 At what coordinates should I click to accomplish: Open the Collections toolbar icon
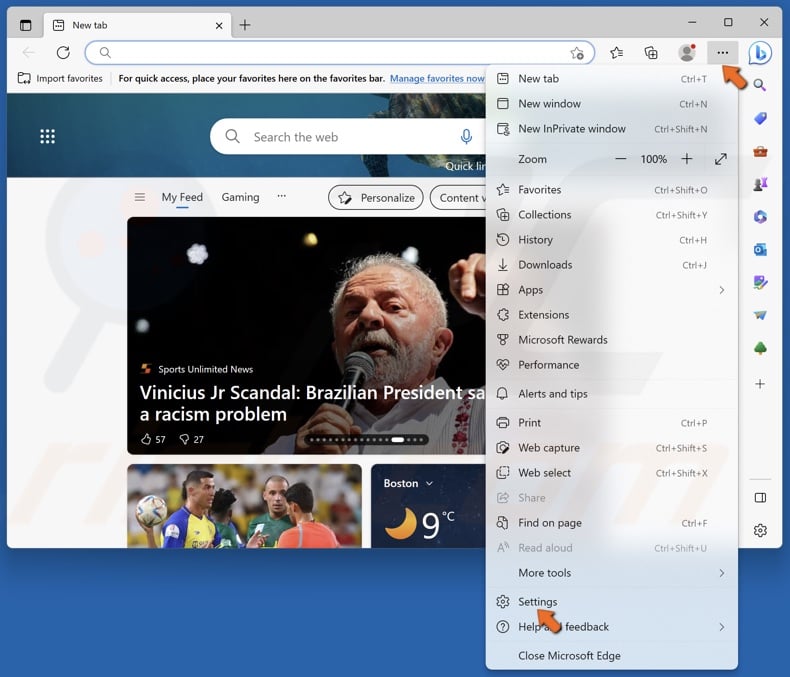tap(651, 52)
